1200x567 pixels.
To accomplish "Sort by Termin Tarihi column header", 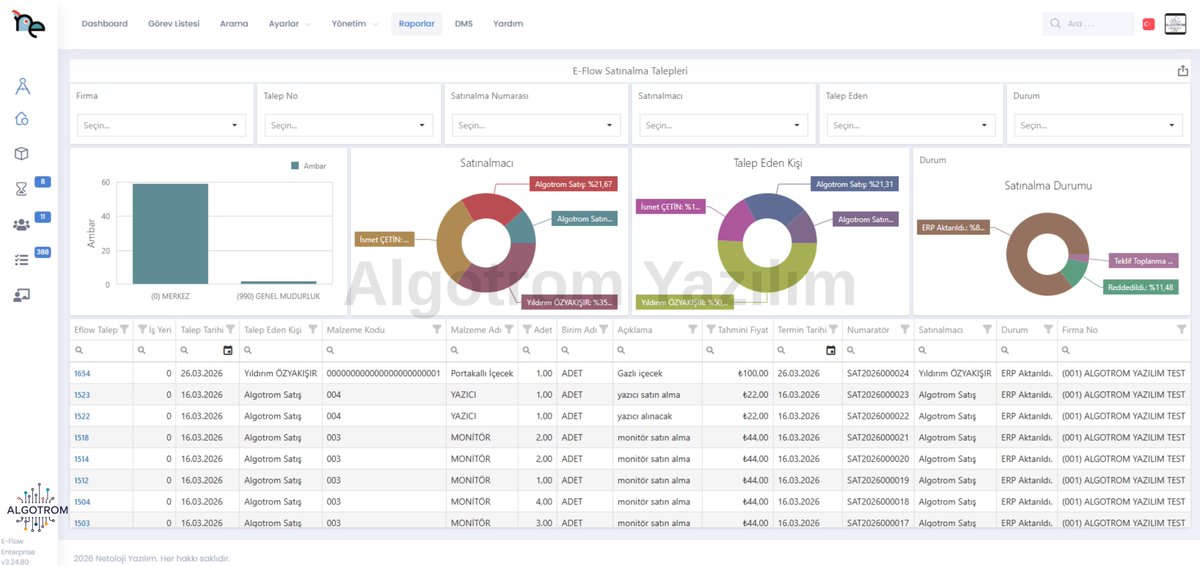I will 802,329.
